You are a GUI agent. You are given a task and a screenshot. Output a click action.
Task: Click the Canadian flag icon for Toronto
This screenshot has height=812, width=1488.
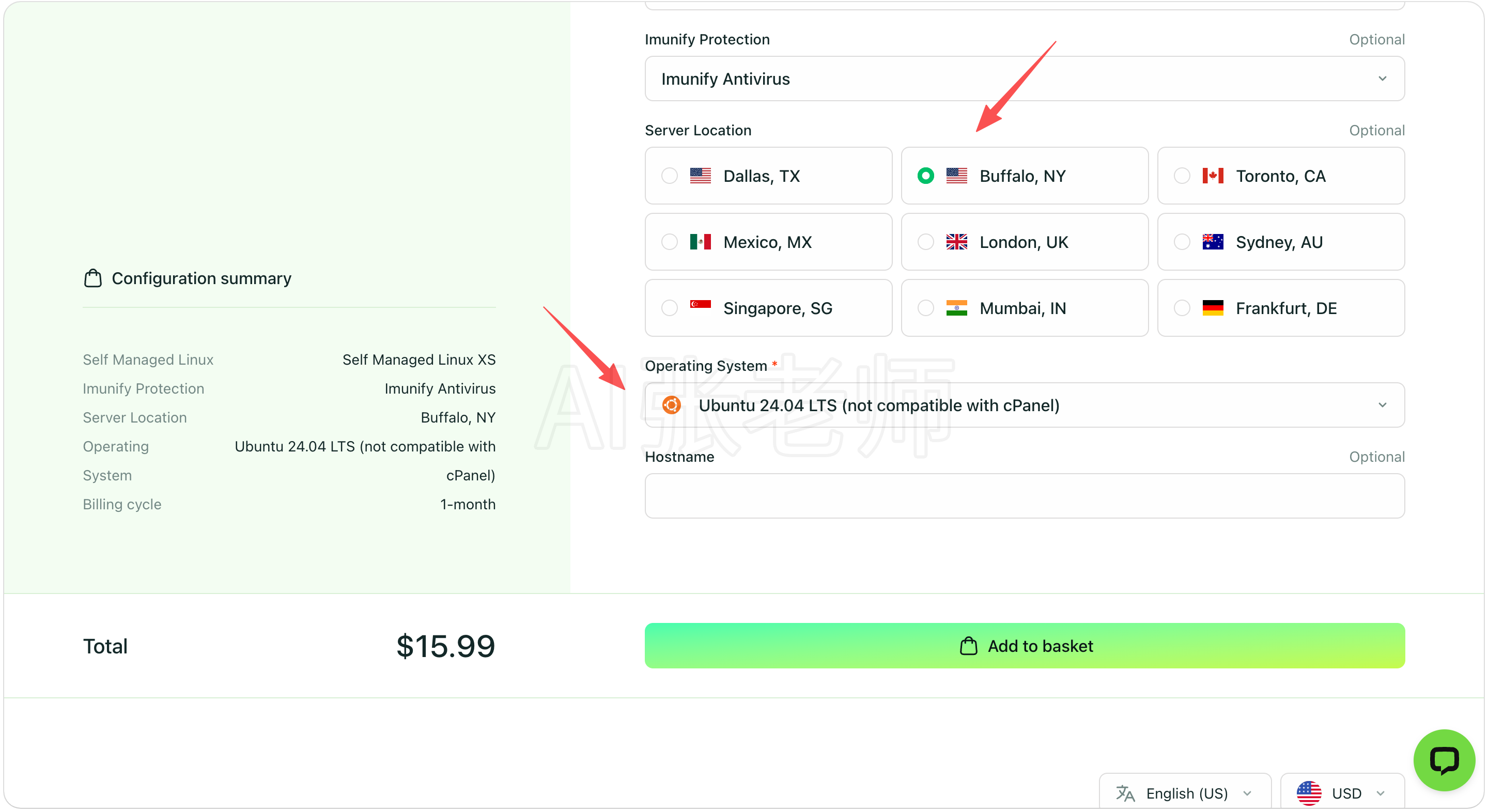pyautogui.click(x=1213, y=176)
